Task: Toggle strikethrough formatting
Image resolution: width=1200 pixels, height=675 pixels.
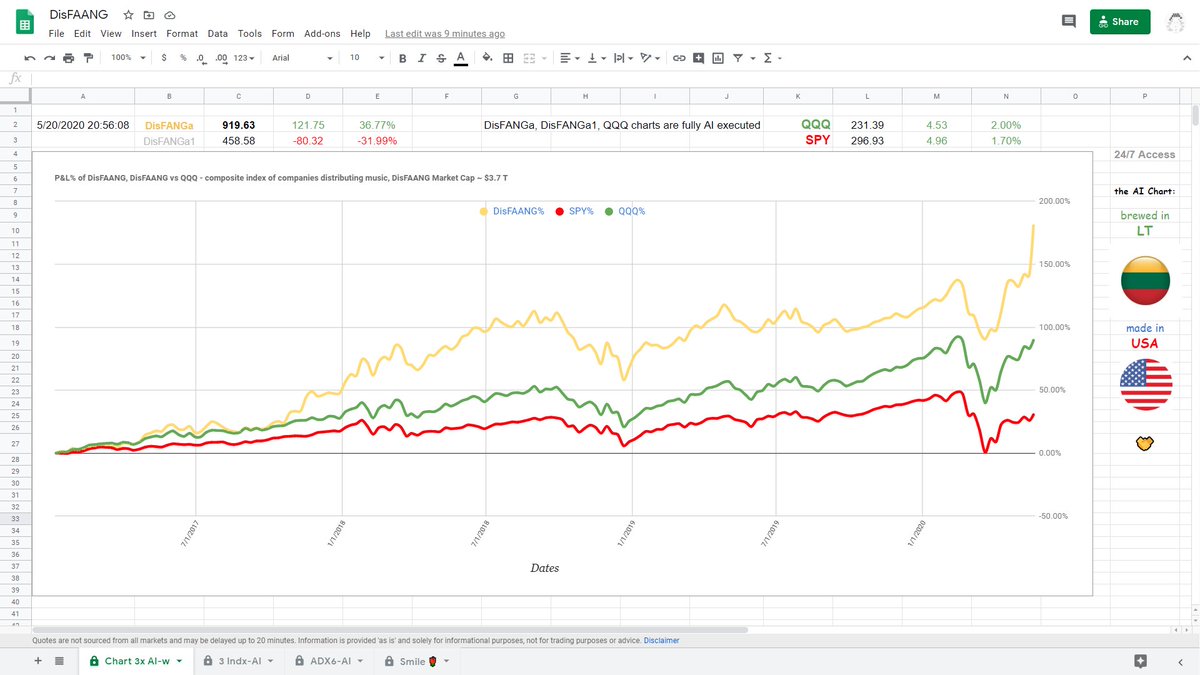Action: coord(441,58)
